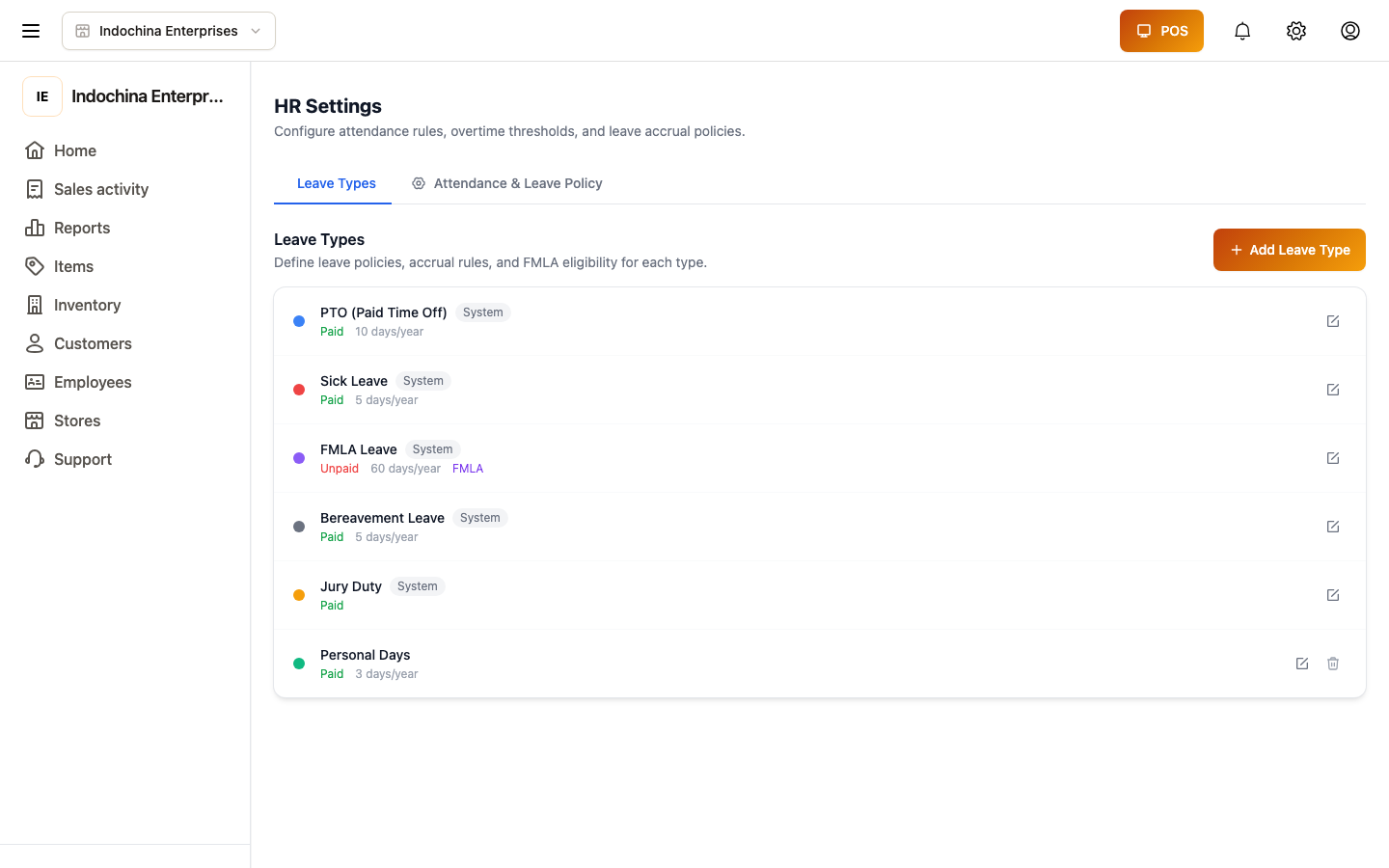
Task: Click the Bereavement Leave name text
Action: pyautogui.click(x=382, y=518)
